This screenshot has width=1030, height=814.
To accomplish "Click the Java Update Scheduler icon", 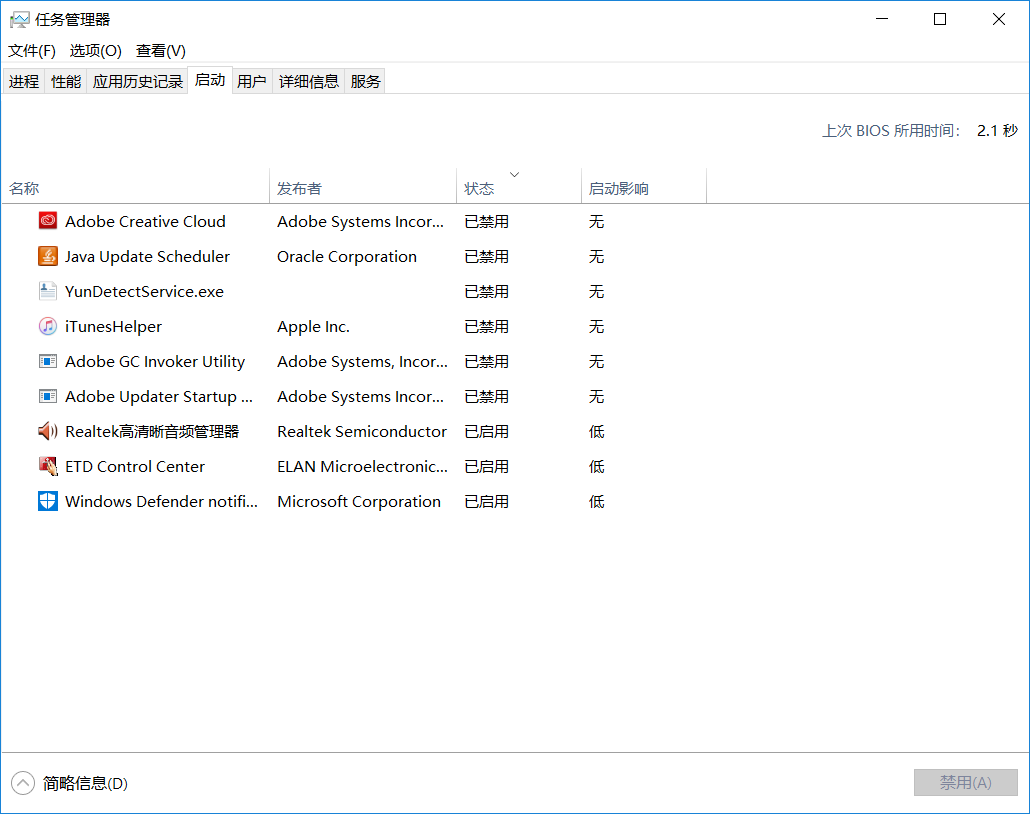I will [x=48, y=256].
